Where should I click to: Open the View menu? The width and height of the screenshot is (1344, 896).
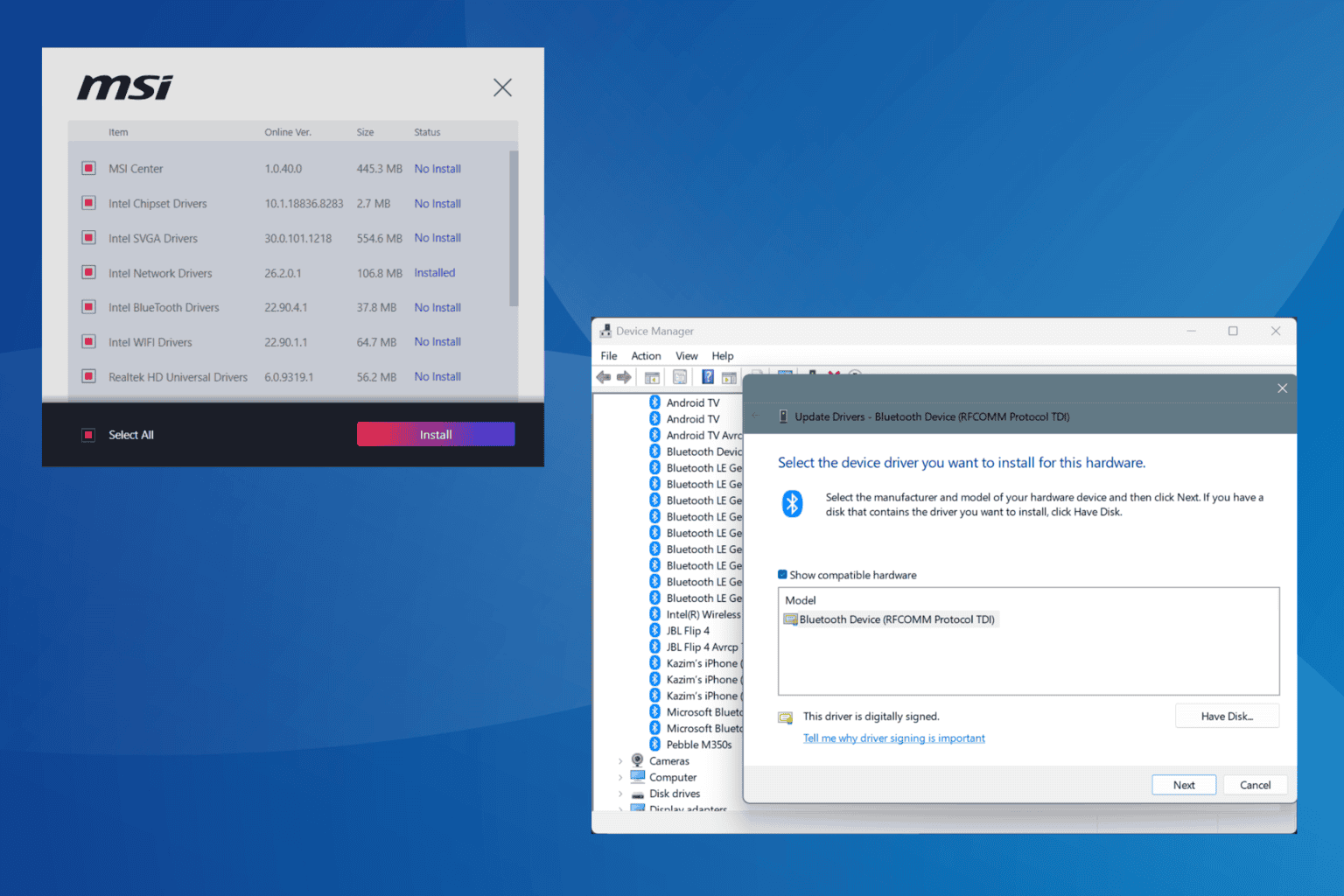click(x=687, y=356)
